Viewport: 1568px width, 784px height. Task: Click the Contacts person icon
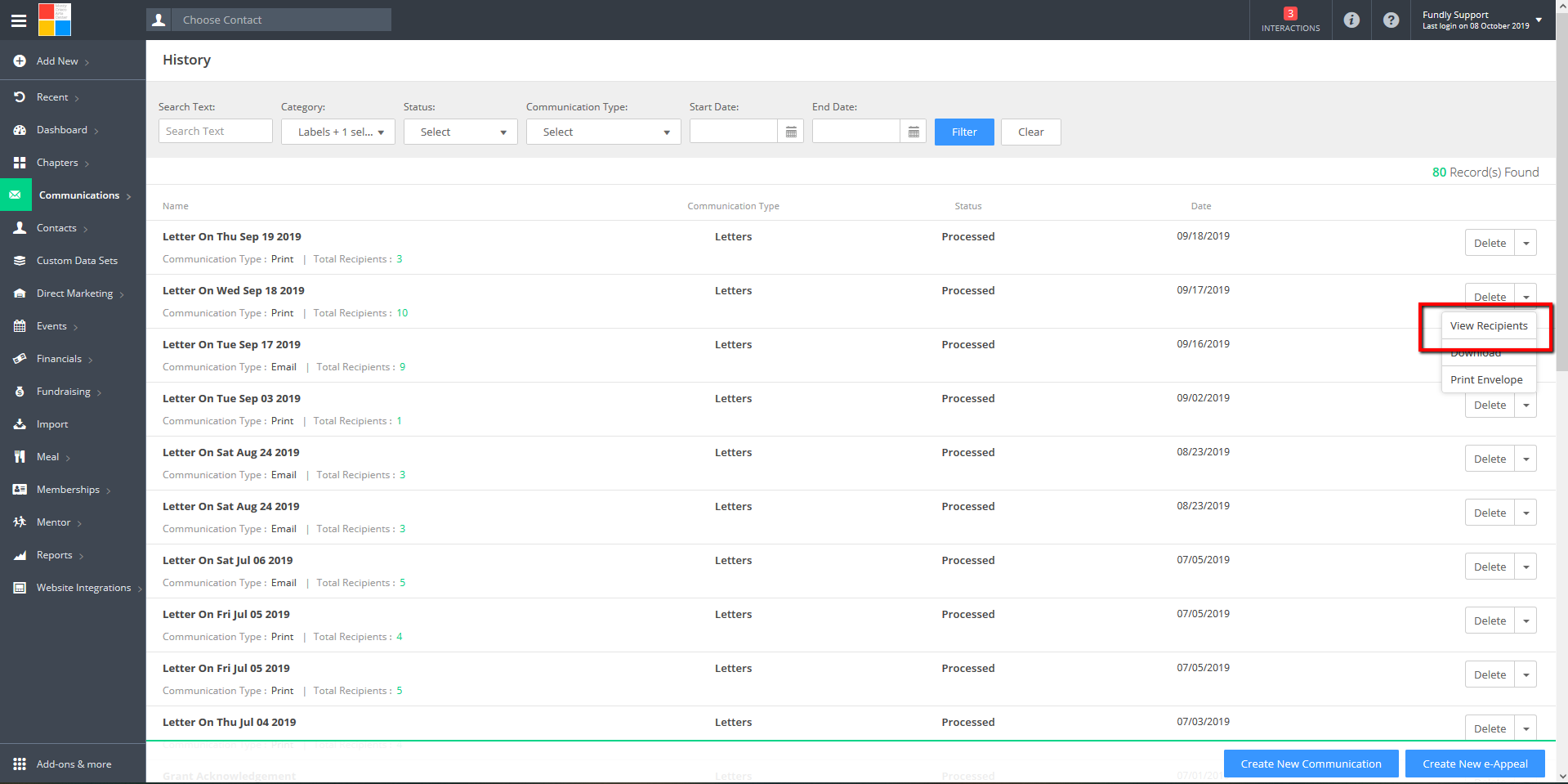coord(20,228)
